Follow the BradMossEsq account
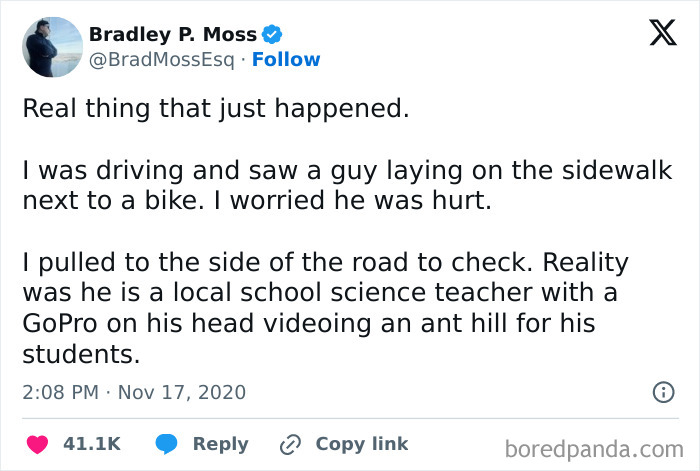The width and height of the screenshot is (700, 471). click(x=286, y=60)
